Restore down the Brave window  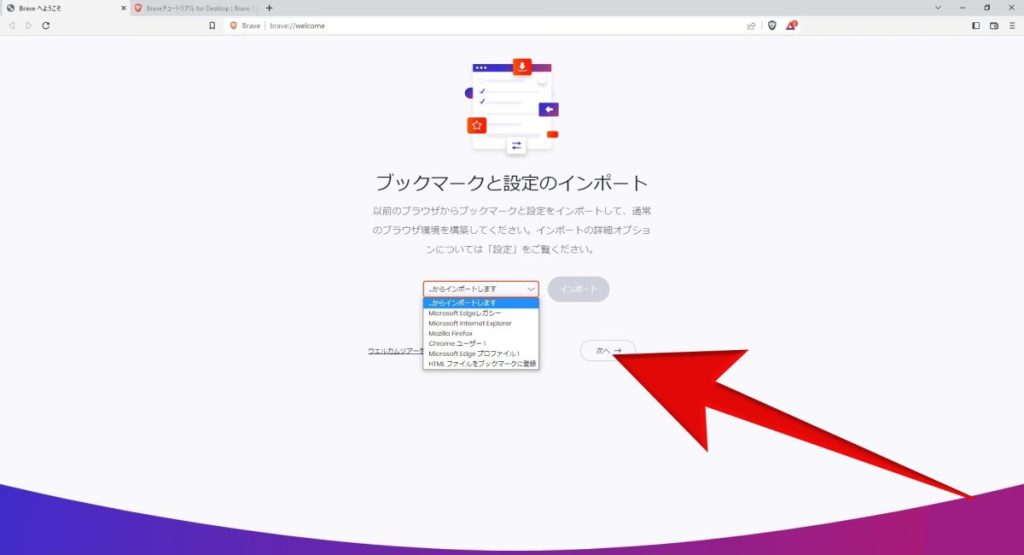click(987, 8)
